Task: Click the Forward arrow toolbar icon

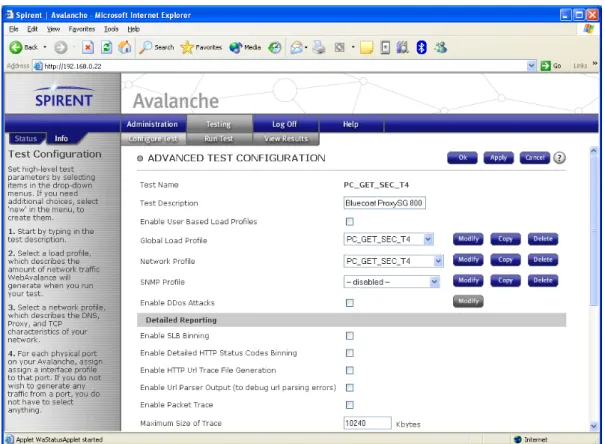Action: (x=61, y=47)
